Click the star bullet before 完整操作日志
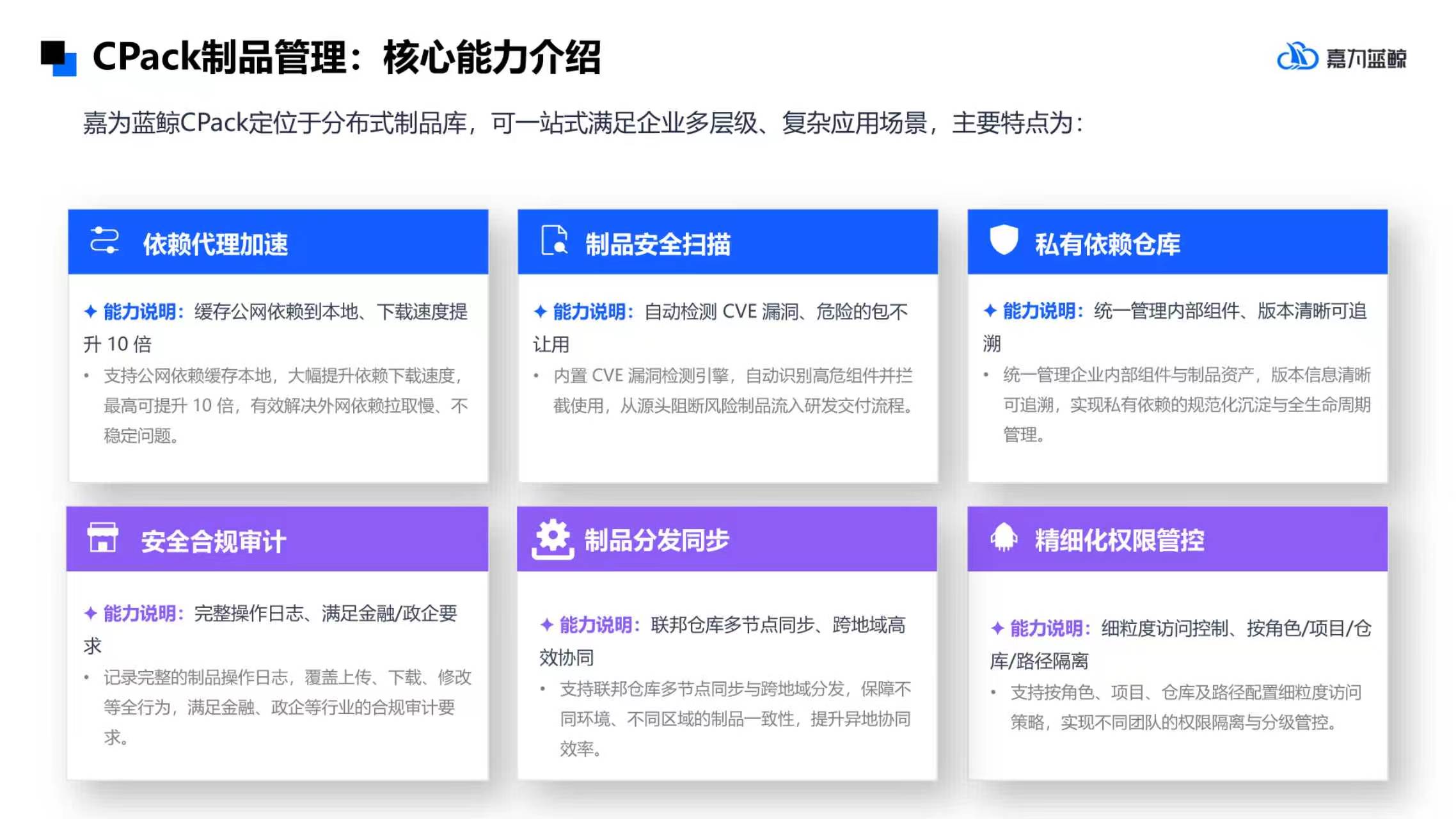 90,613
